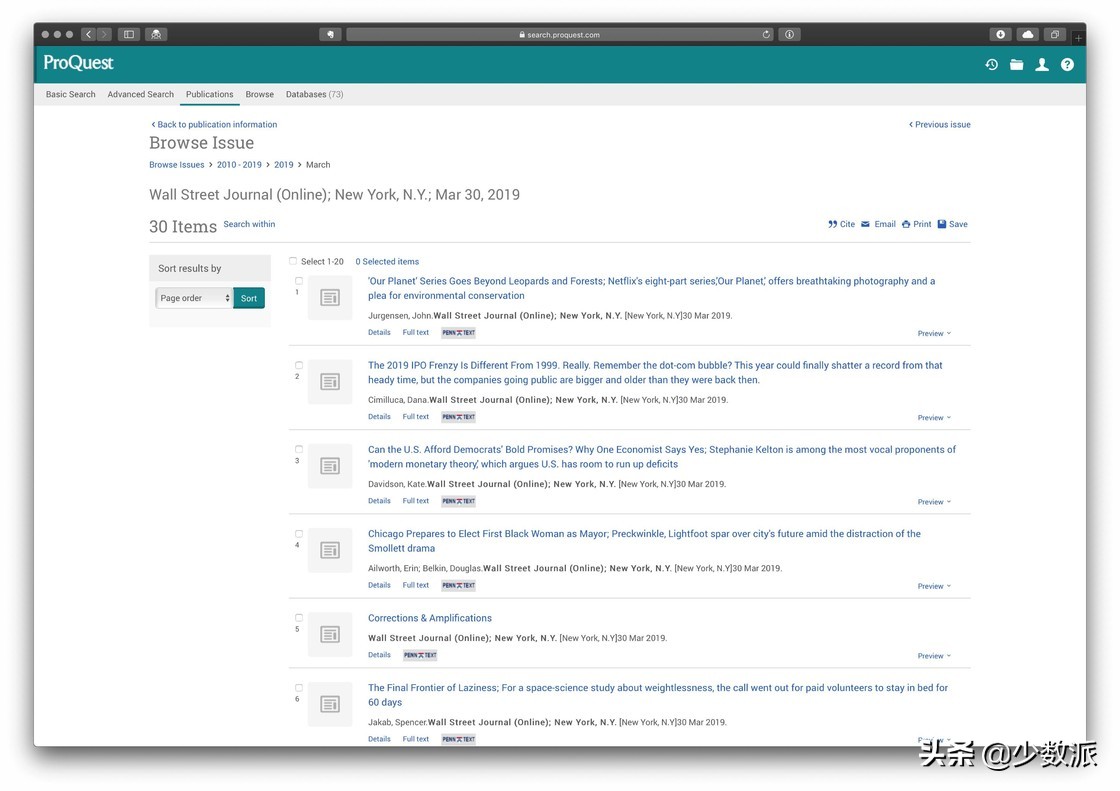Screen dimensions: 1120x791
Task: Expand Preview for Democrats' Bold Promises item
Action: coord(934,502)
